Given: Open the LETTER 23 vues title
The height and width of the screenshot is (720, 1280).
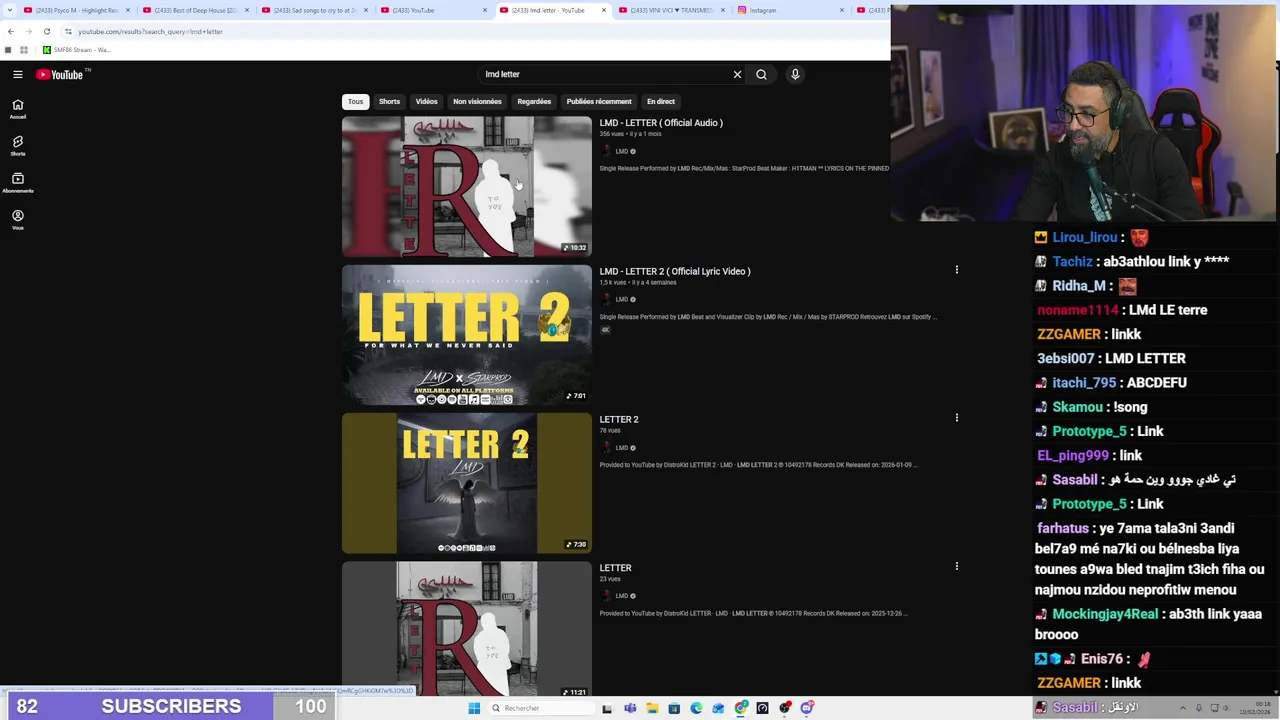Looking at the screenshot, I should pyautogui.click(x=615, y=567).
